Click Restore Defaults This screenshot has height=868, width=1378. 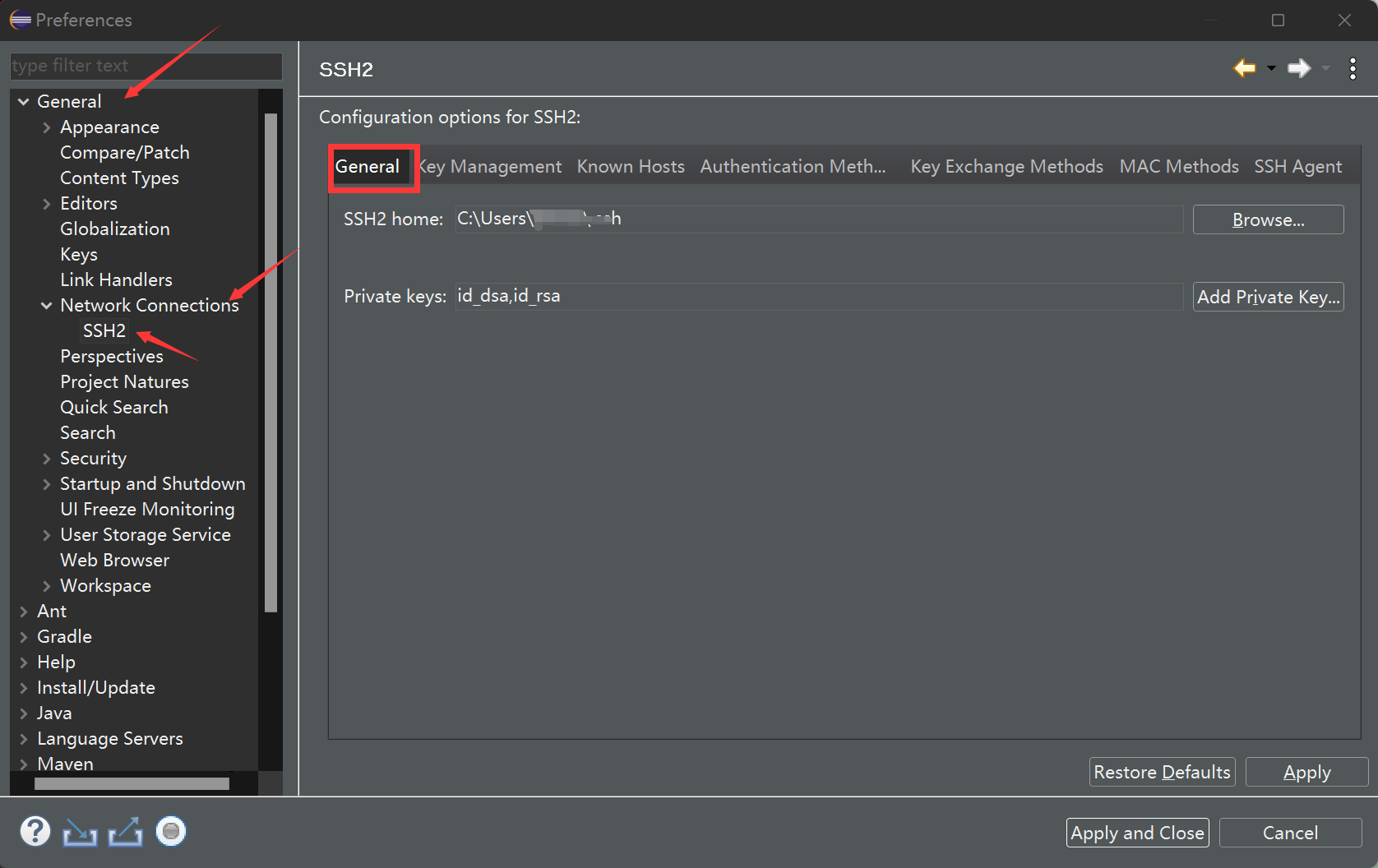tap(1163, 772)
